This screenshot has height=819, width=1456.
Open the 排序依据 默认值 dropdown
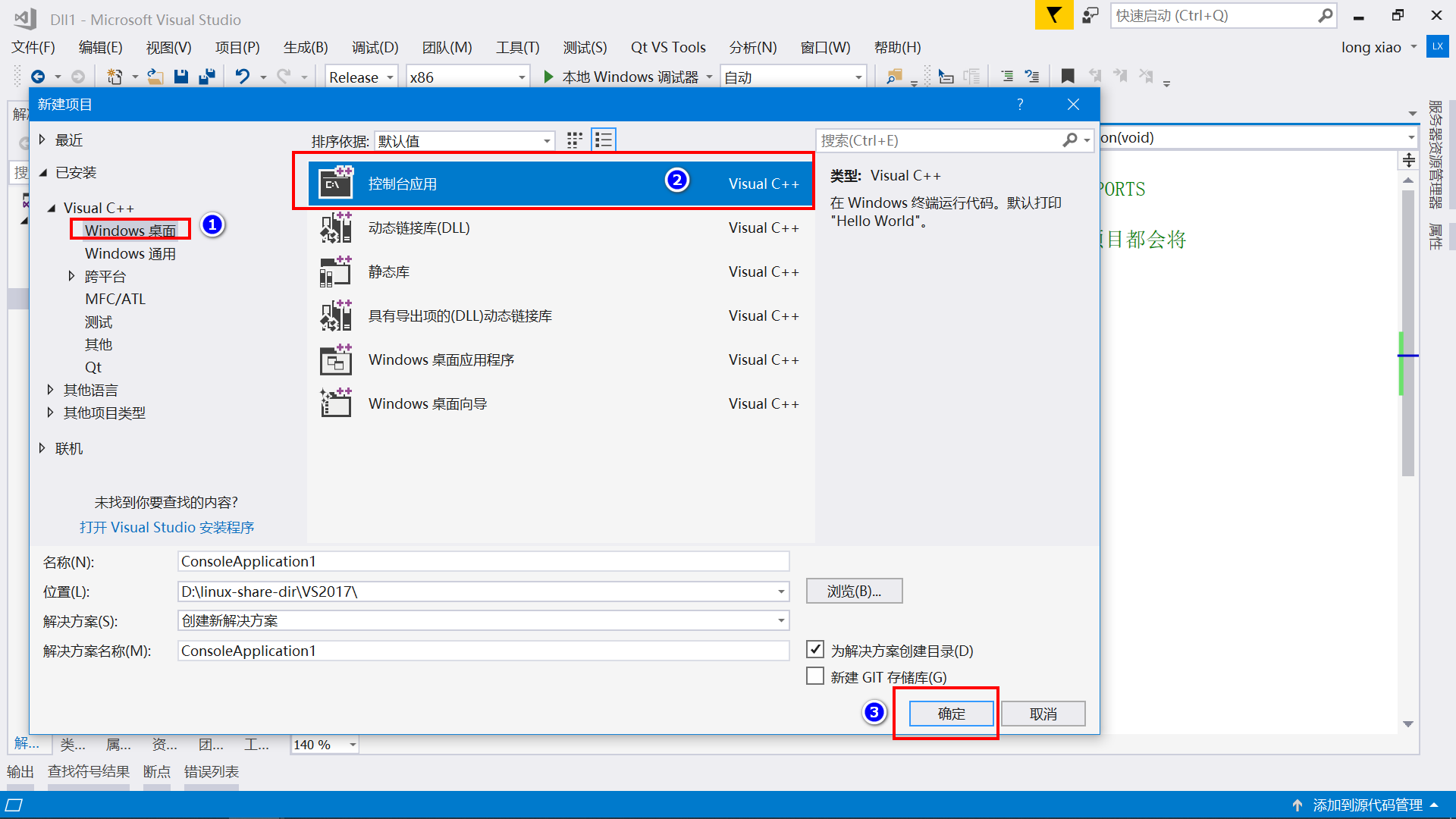pos(465,141)
